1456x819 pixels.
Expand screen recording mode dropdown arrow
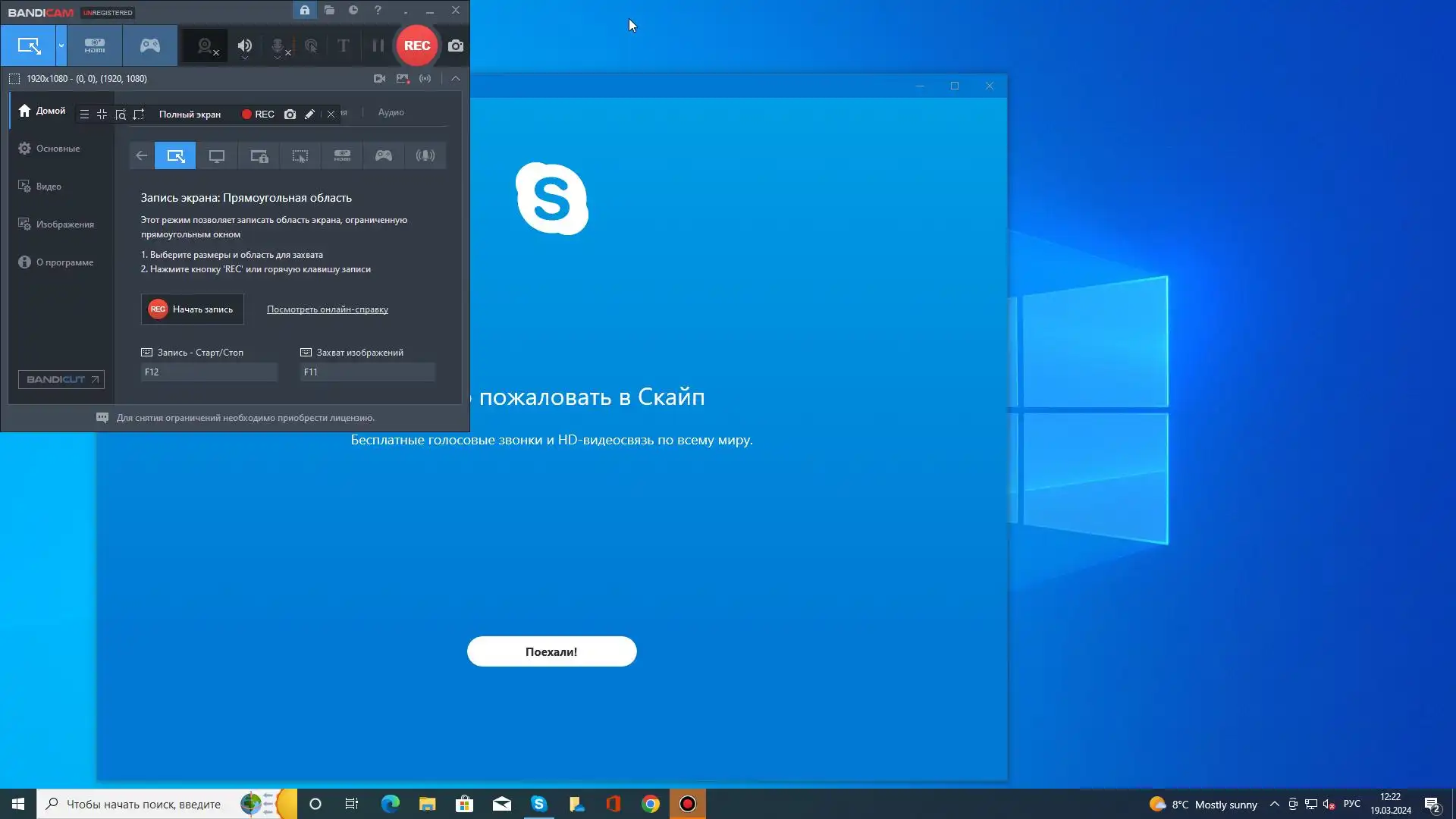(x=61, y=45)
